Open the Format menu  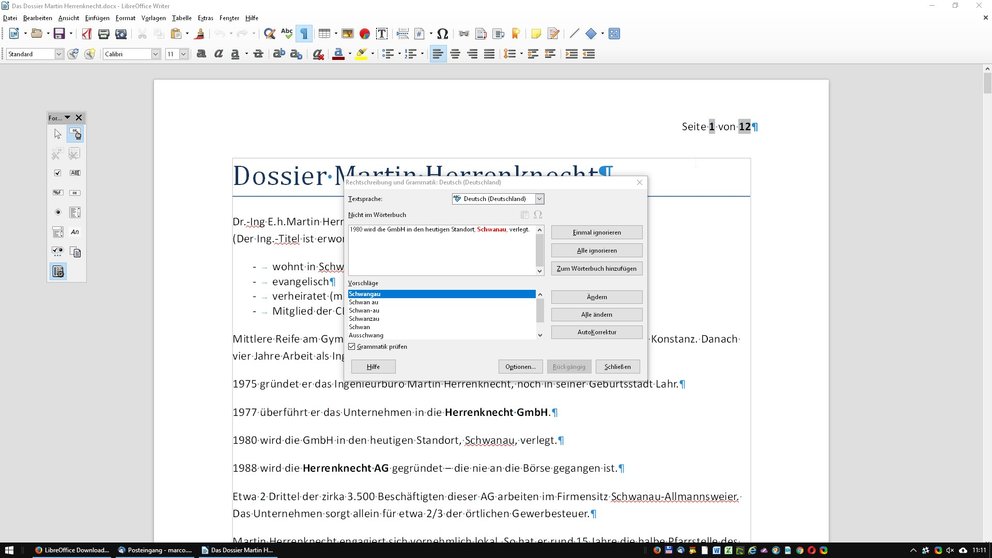click(125, 18)
